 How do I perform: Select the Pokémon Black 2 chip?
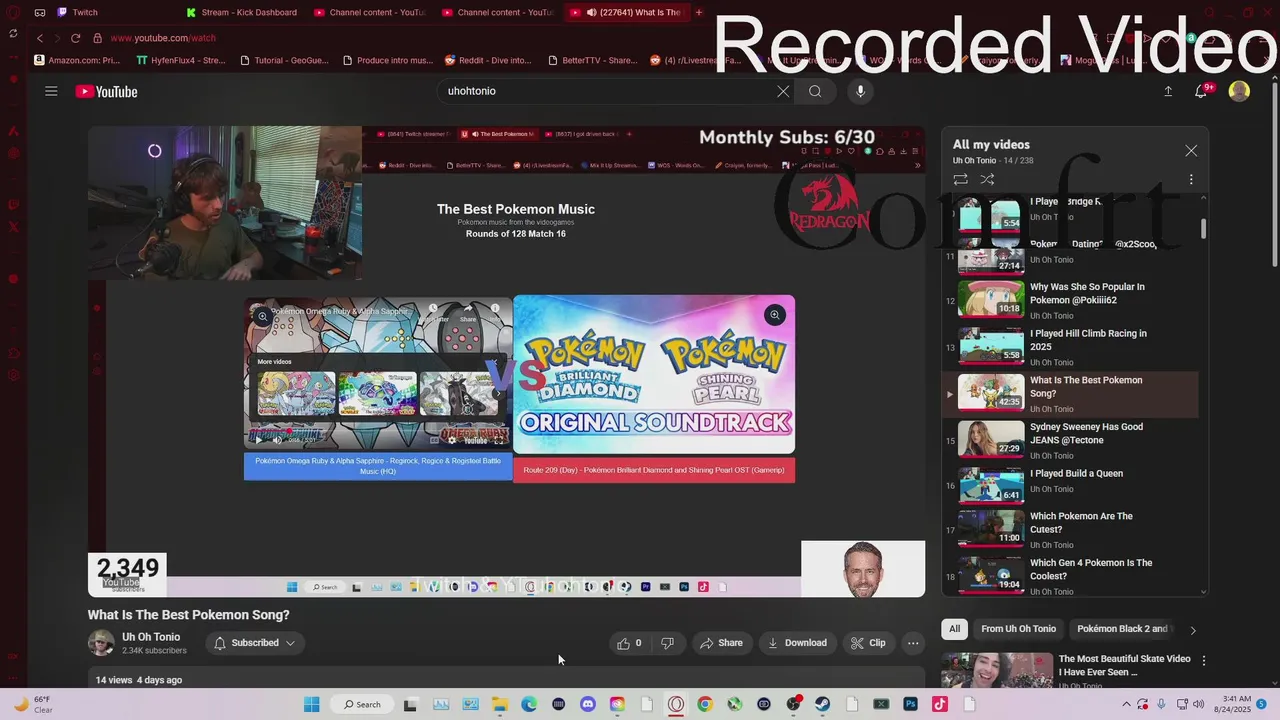coord(1122,629)
